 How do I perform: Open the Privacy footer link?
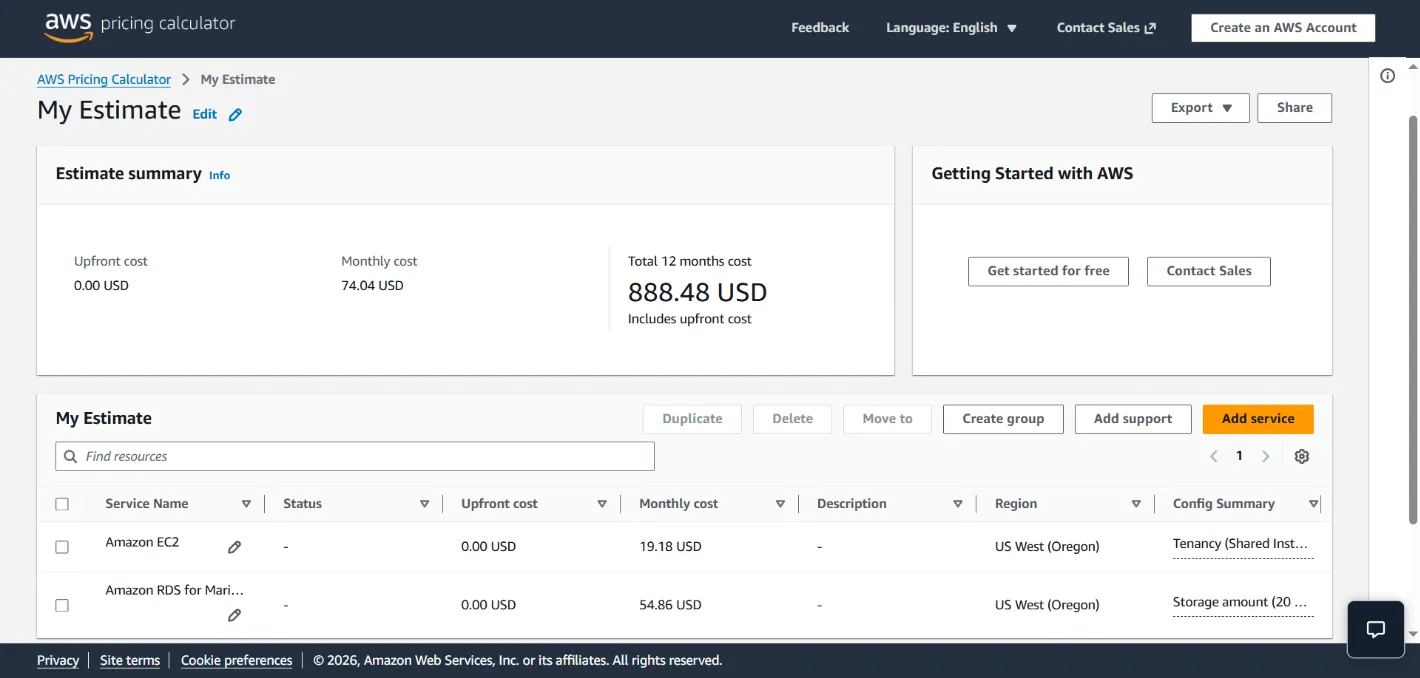(x=58, y=660)
